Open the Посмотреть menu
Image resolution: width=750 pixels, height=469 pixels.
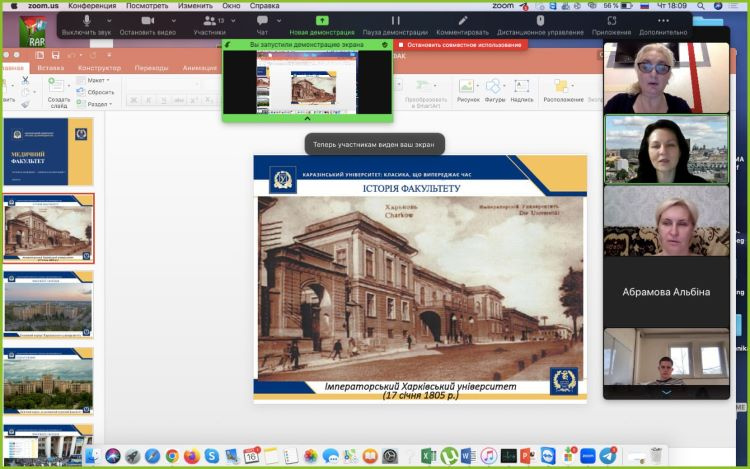[x=147, y=6]
